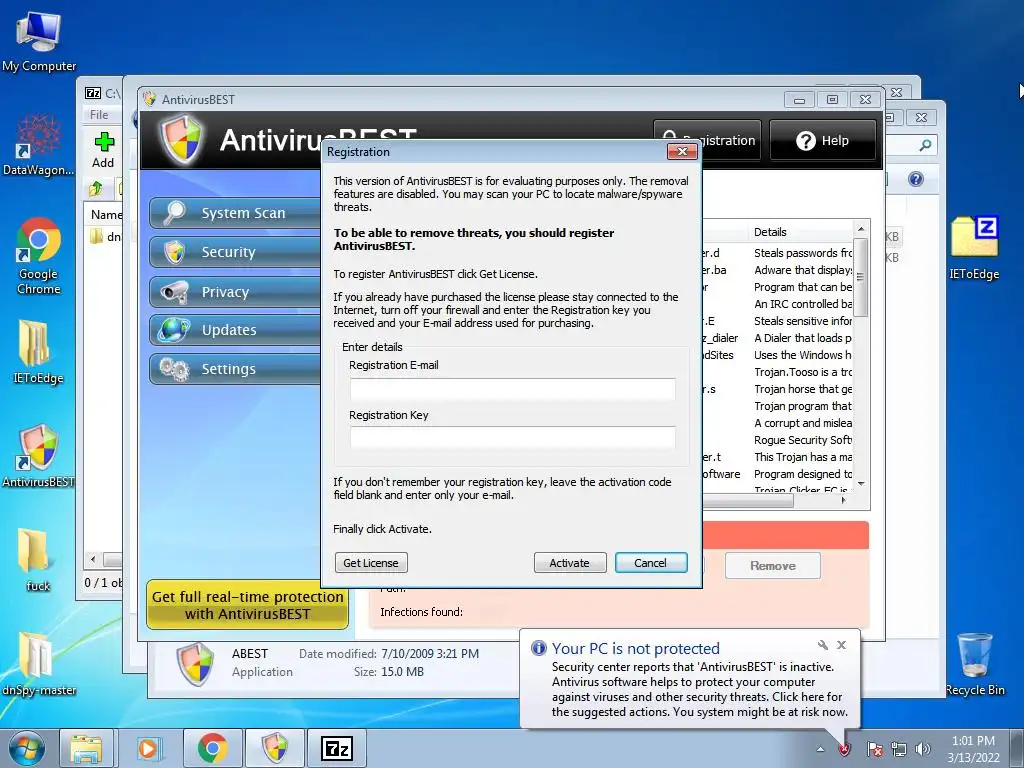Viewport: 1024px width, 768px height.
Task: Click the AntivirusBEST Help button
Action: click(x=823, y=140)
